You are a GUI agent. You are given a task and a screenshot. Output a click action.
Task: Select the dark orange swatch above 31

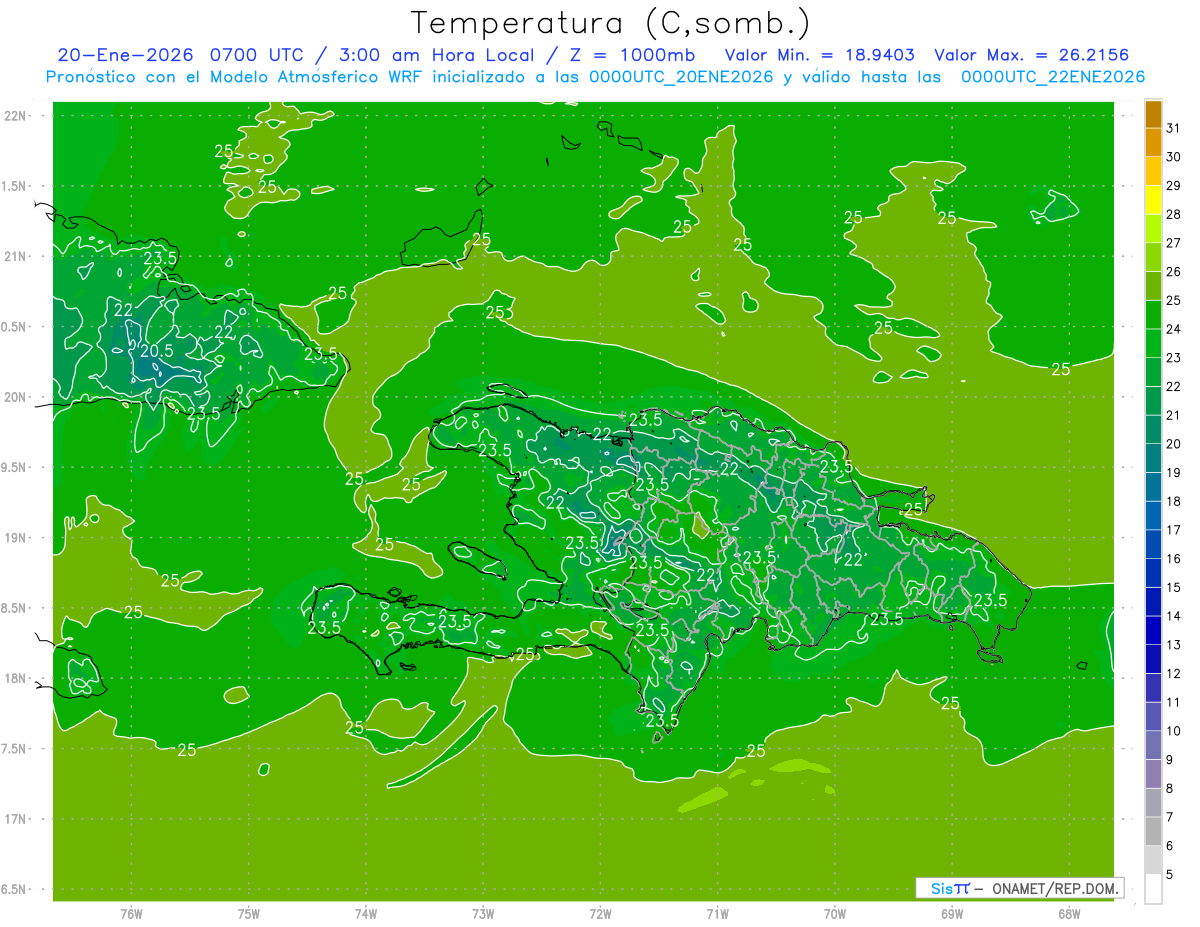pos(1153,114)
